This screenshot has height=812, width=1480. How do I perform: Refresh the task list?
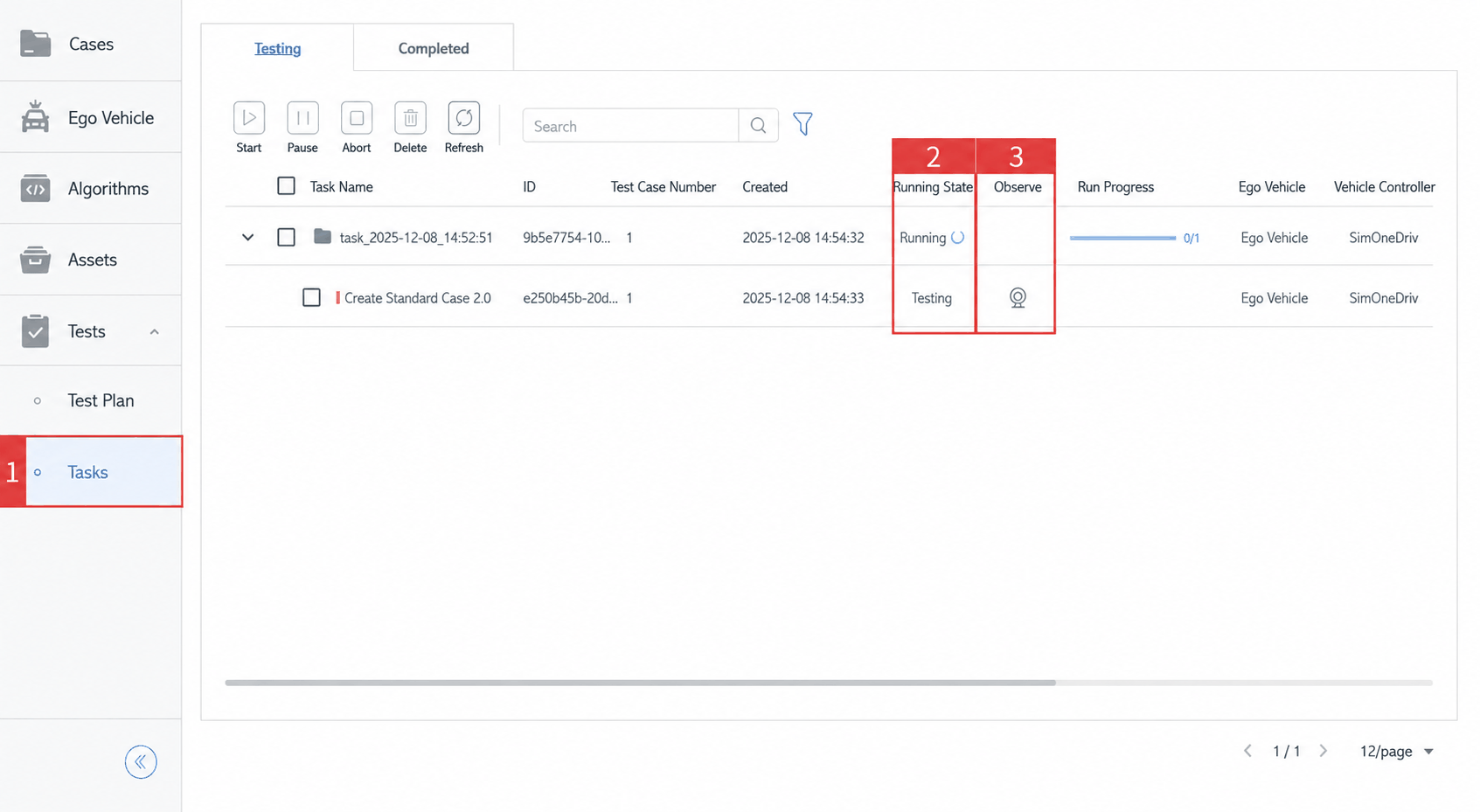point(464,118)
